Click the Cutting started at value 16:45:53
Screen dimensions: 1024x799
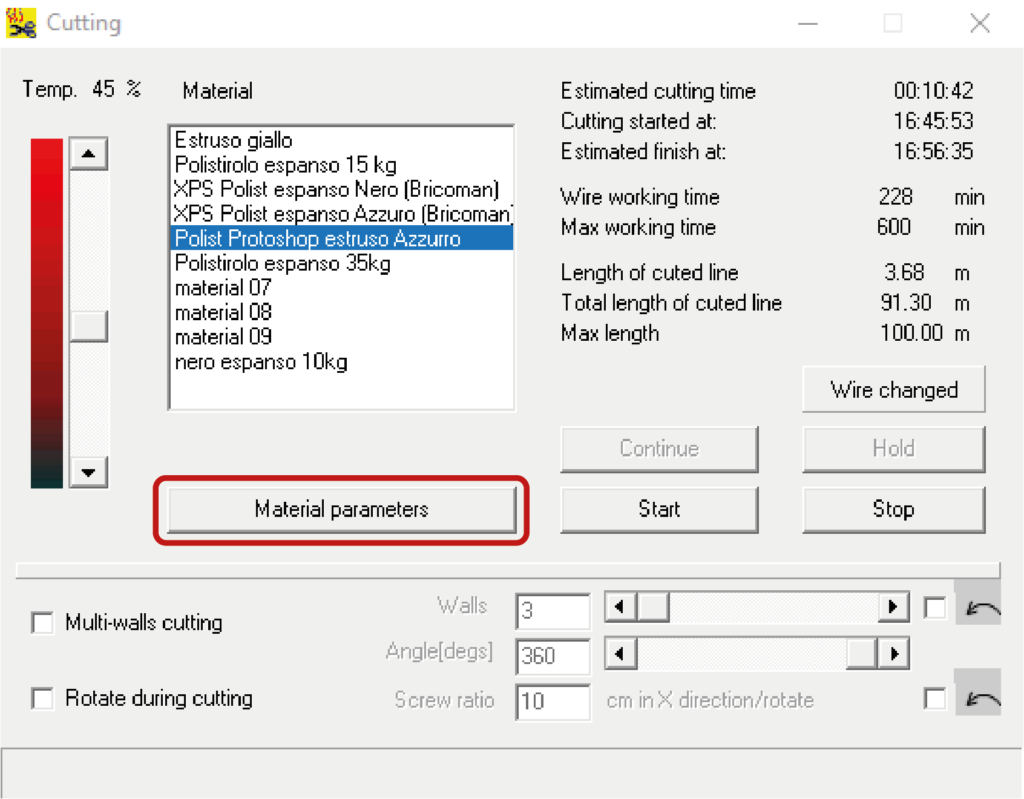coord(933,121)
